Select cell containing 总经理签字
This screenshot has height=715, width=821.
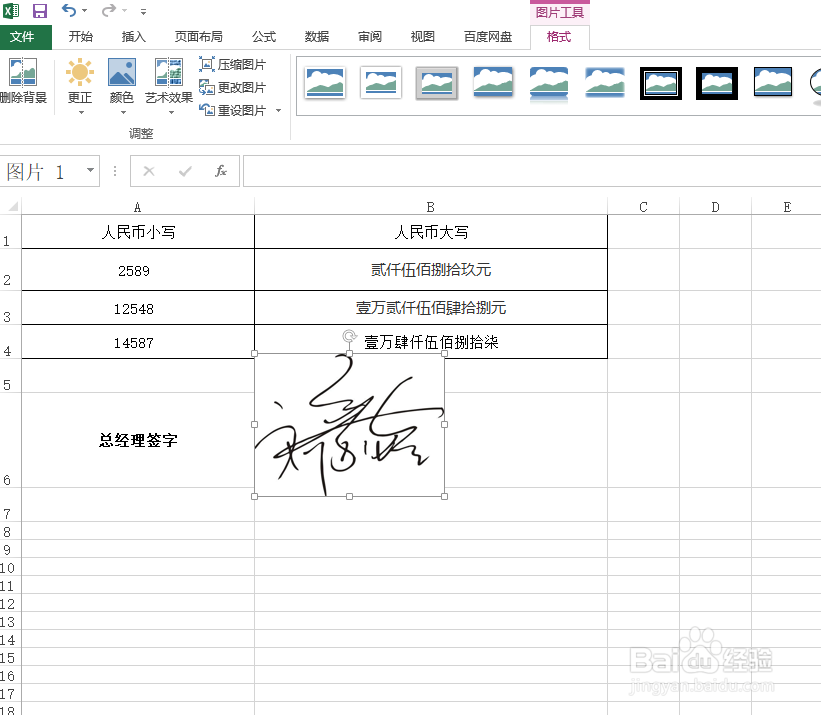[136, 440]
